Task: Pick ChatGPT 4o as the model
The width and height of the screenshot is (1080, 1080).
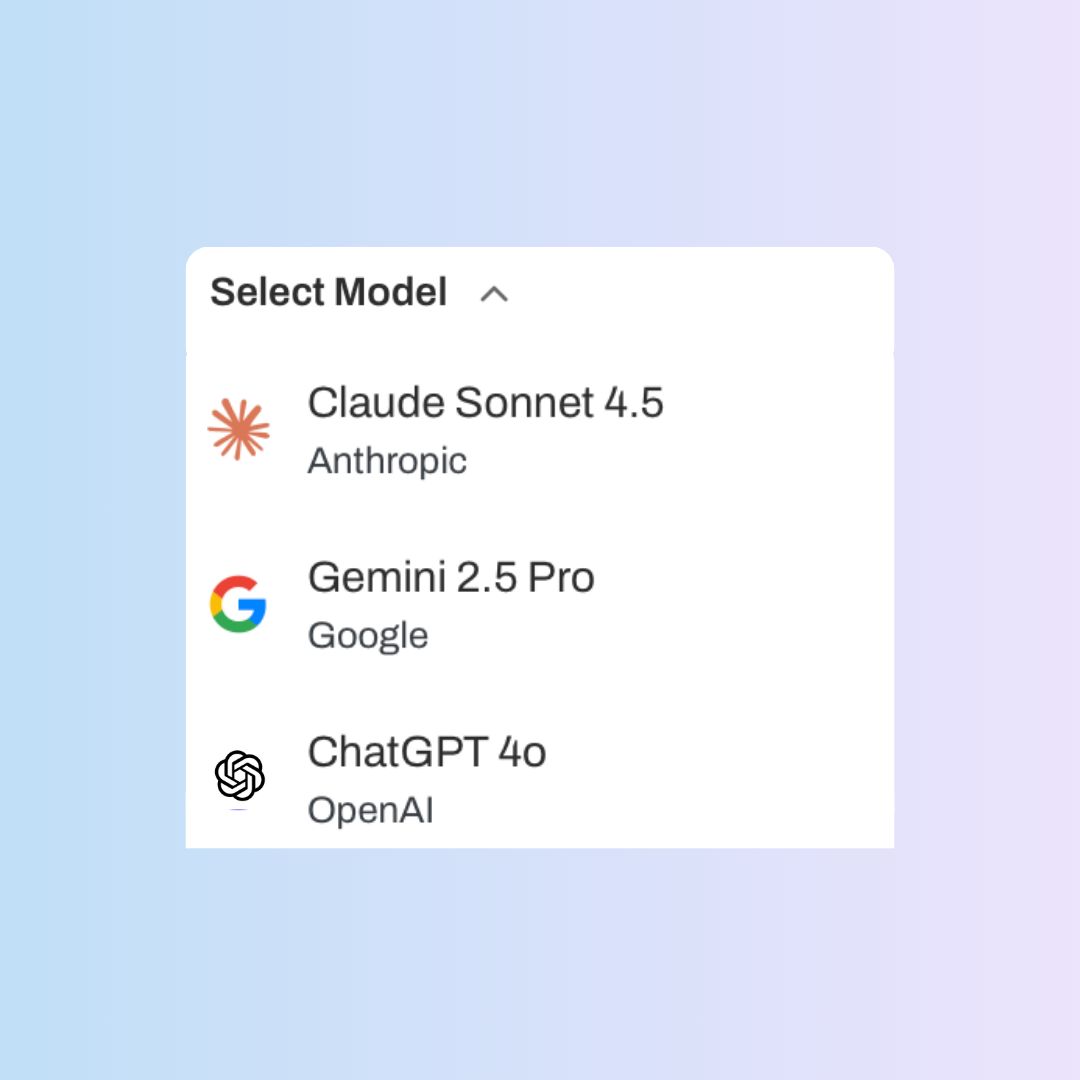Action: pyautogui.click(x=427, y=777)
